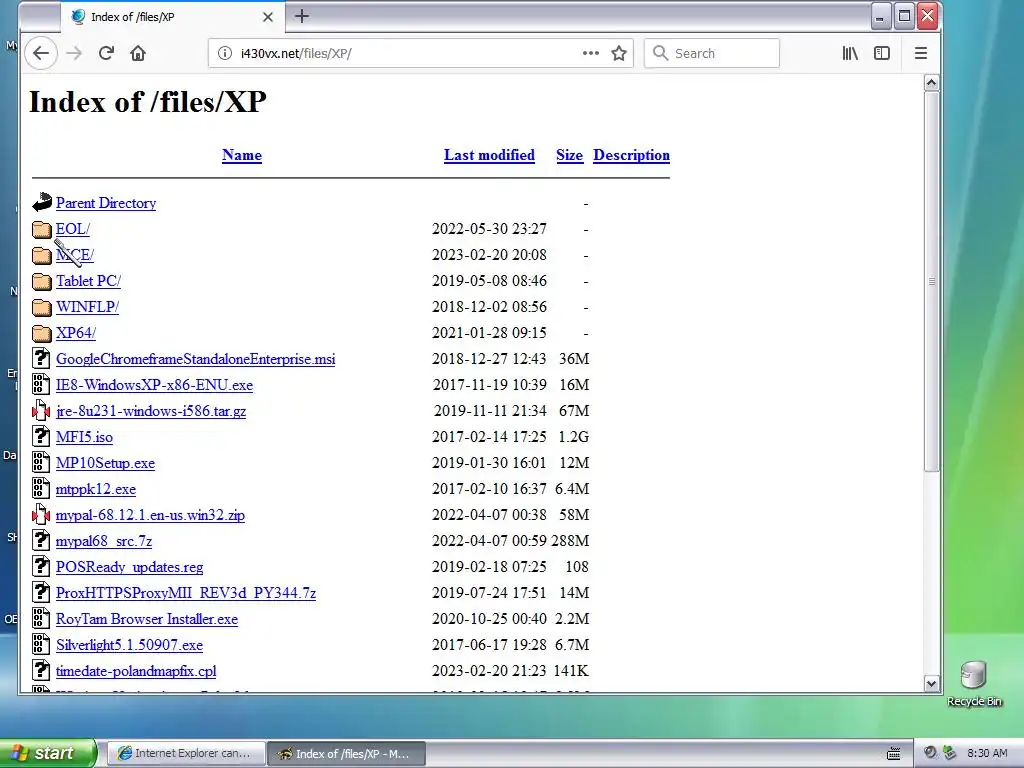Open the hamburger application menu
The height and width of the screenshot is (768, 1024).
pos(921,54)
